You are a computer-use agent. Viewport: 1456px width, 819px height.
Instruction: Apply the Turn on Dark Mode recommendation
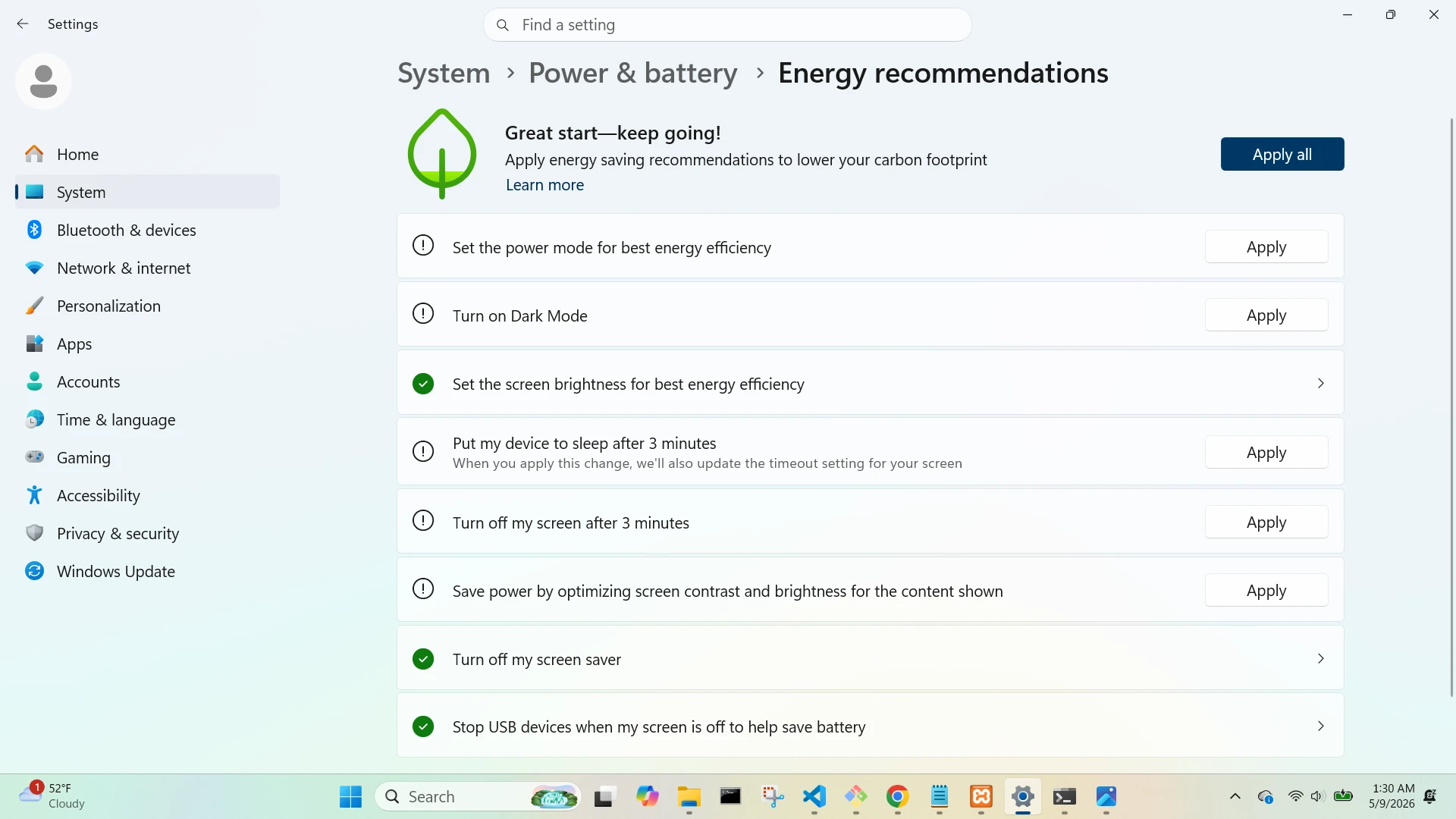[x=1266, y=315]
